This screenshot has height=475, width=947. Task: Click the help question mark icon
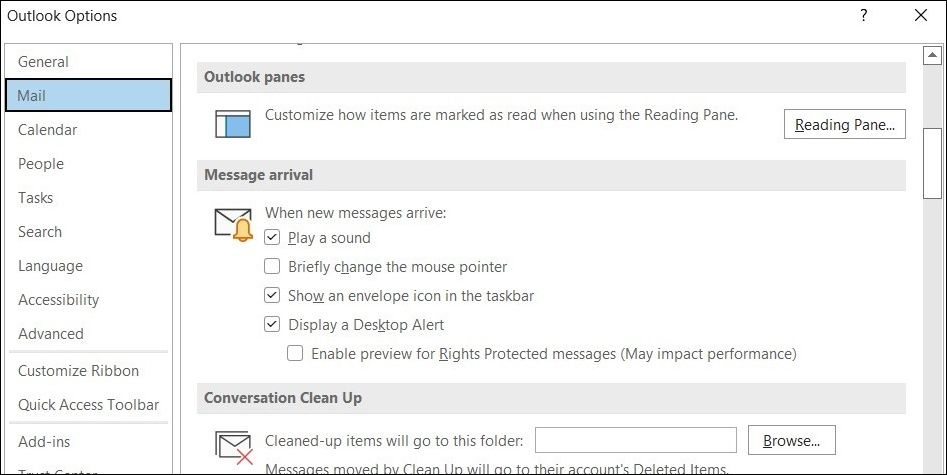[863, 15]
